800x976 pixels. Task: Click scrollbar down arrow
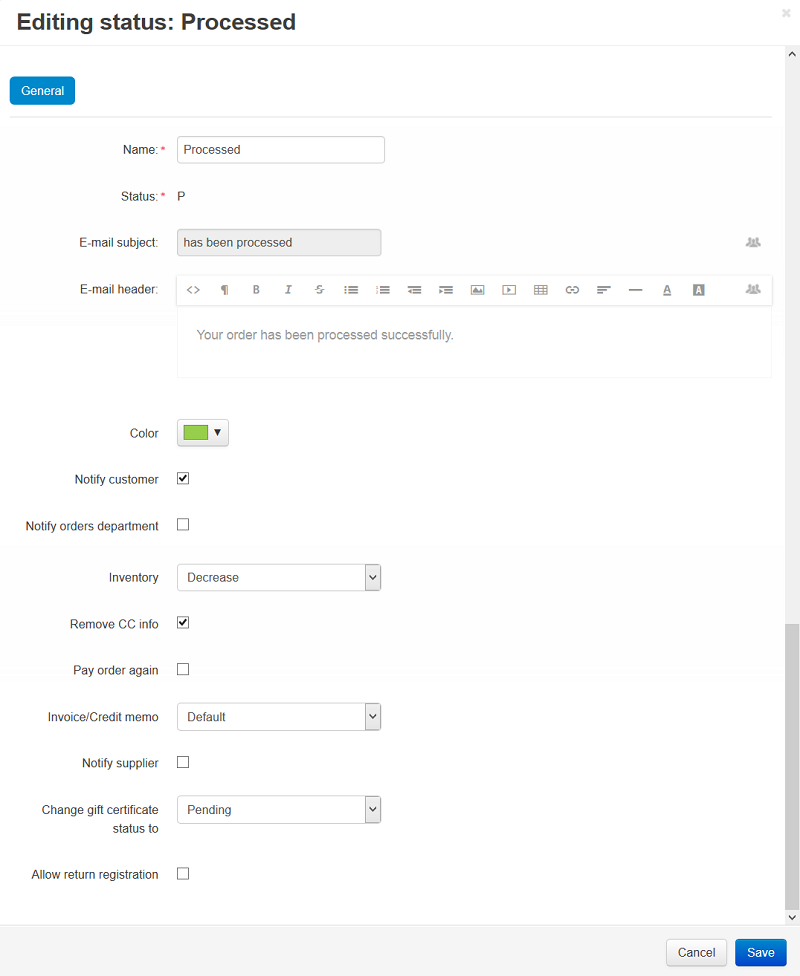(x=792, y=917)
